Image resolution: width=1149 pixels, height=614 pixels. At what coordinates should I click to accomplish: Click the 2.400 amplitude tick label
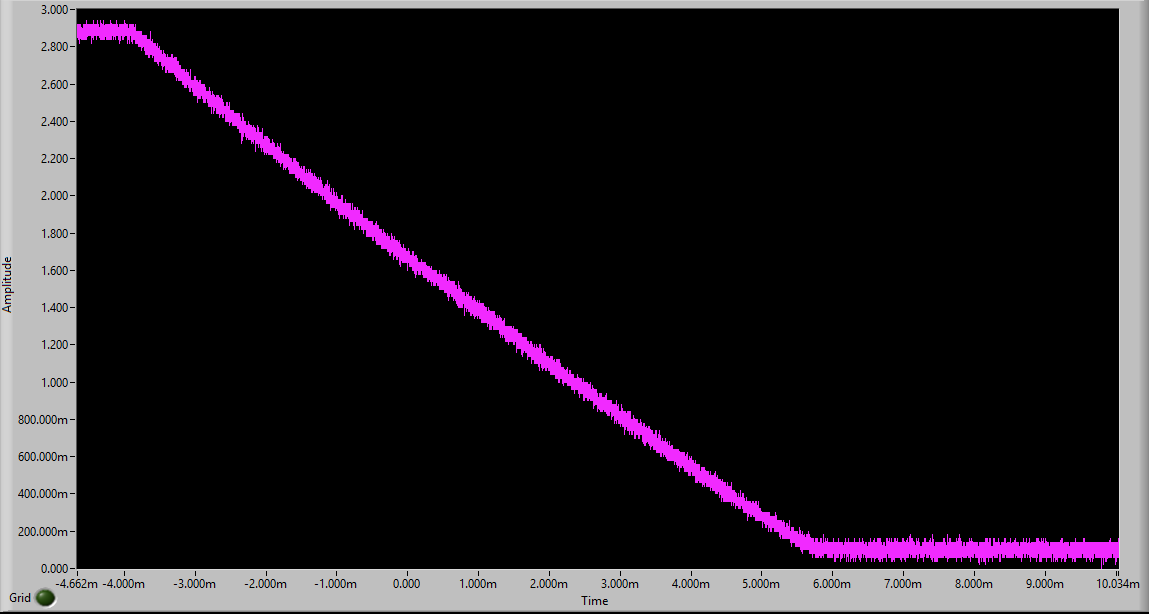[54, 122]
